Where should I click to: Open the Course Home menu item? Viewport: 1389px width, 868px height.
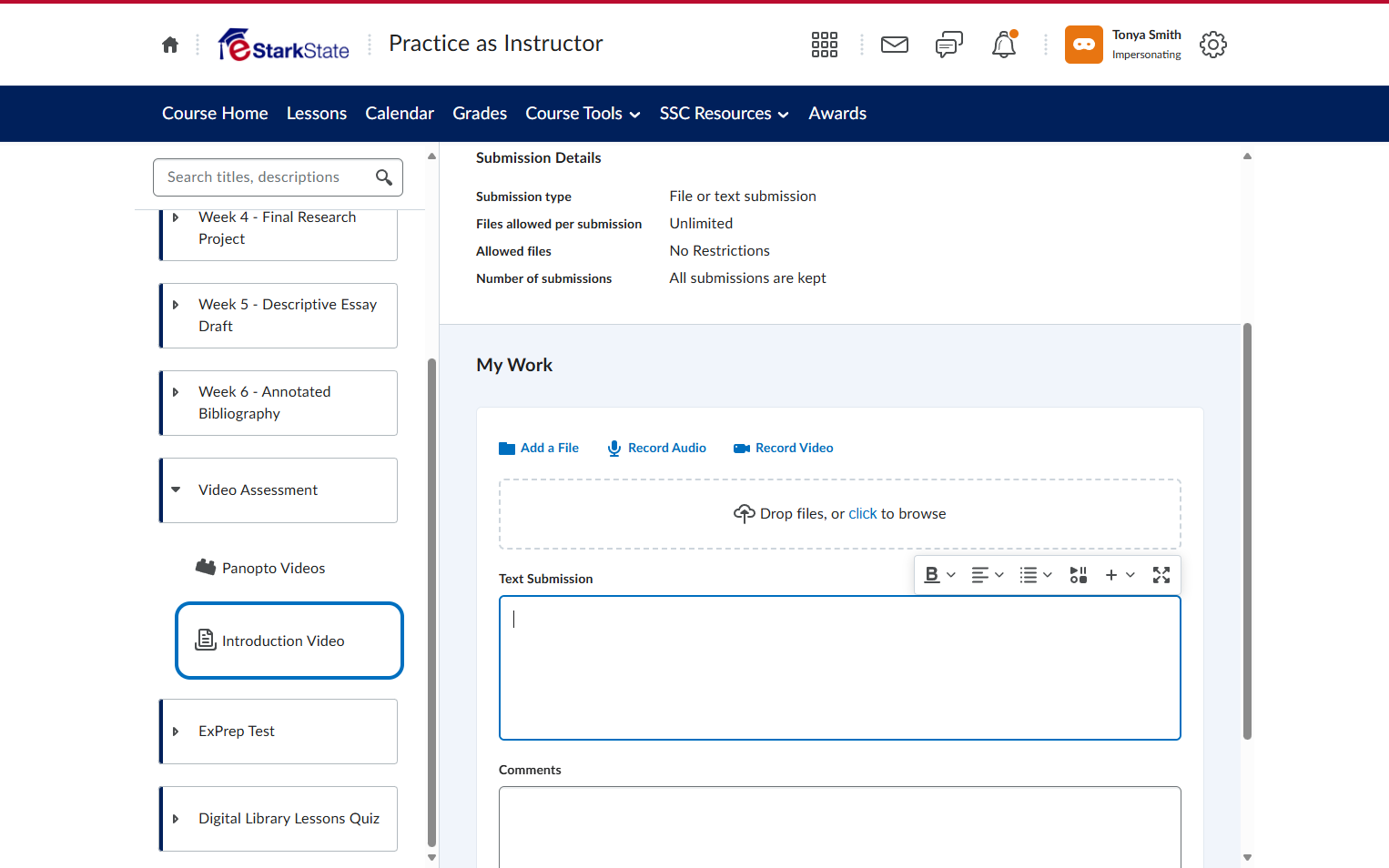pyautogui.click(x=215, y=114)
